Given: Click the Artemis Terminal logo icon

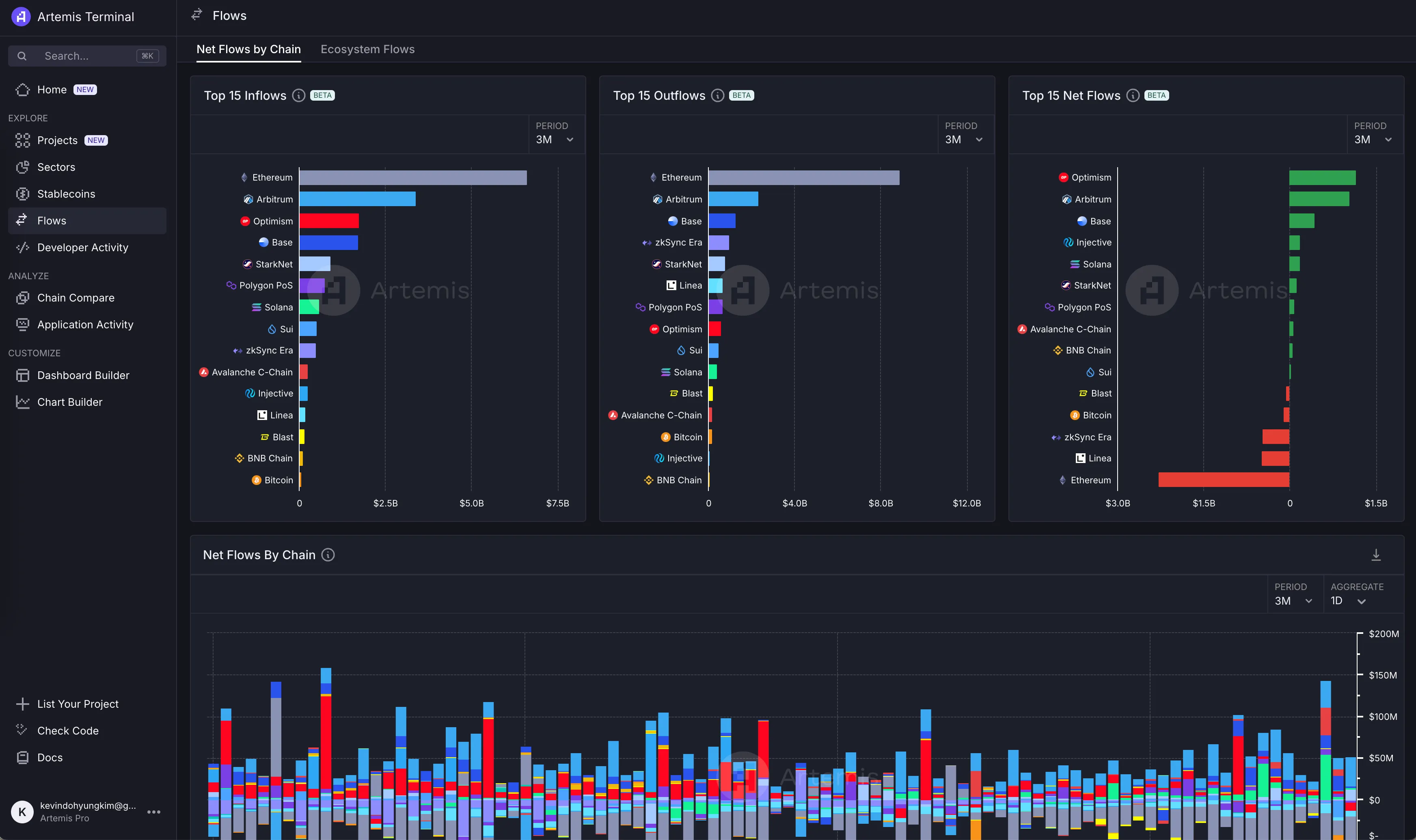Looking at the screenshot, I should 21,16.
